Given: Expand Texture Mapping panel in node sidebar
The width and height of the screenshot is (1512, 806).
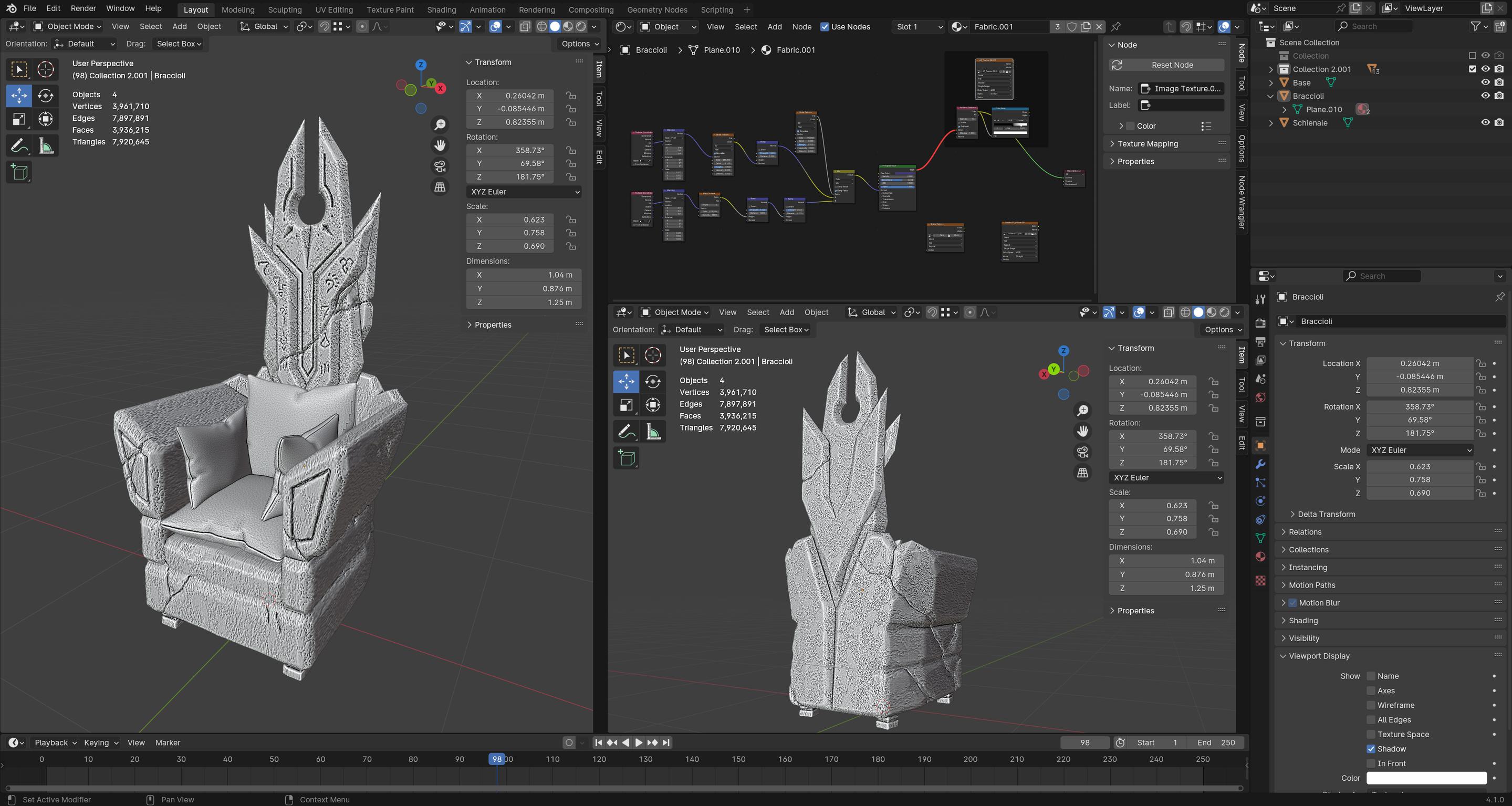Looking at the screenshot, I should tap(1147, 144).
